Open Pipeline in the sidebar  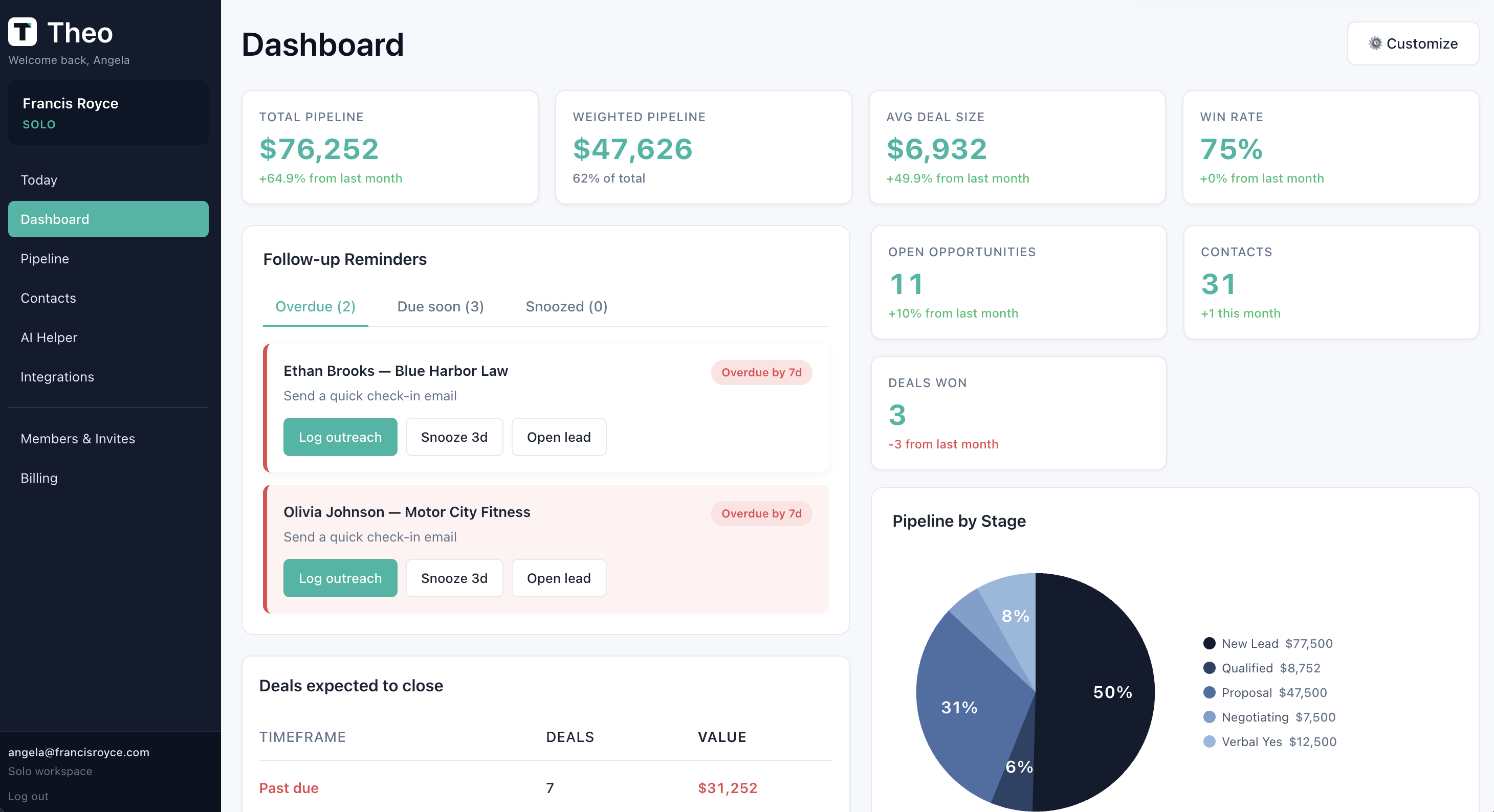pos(45,259)
